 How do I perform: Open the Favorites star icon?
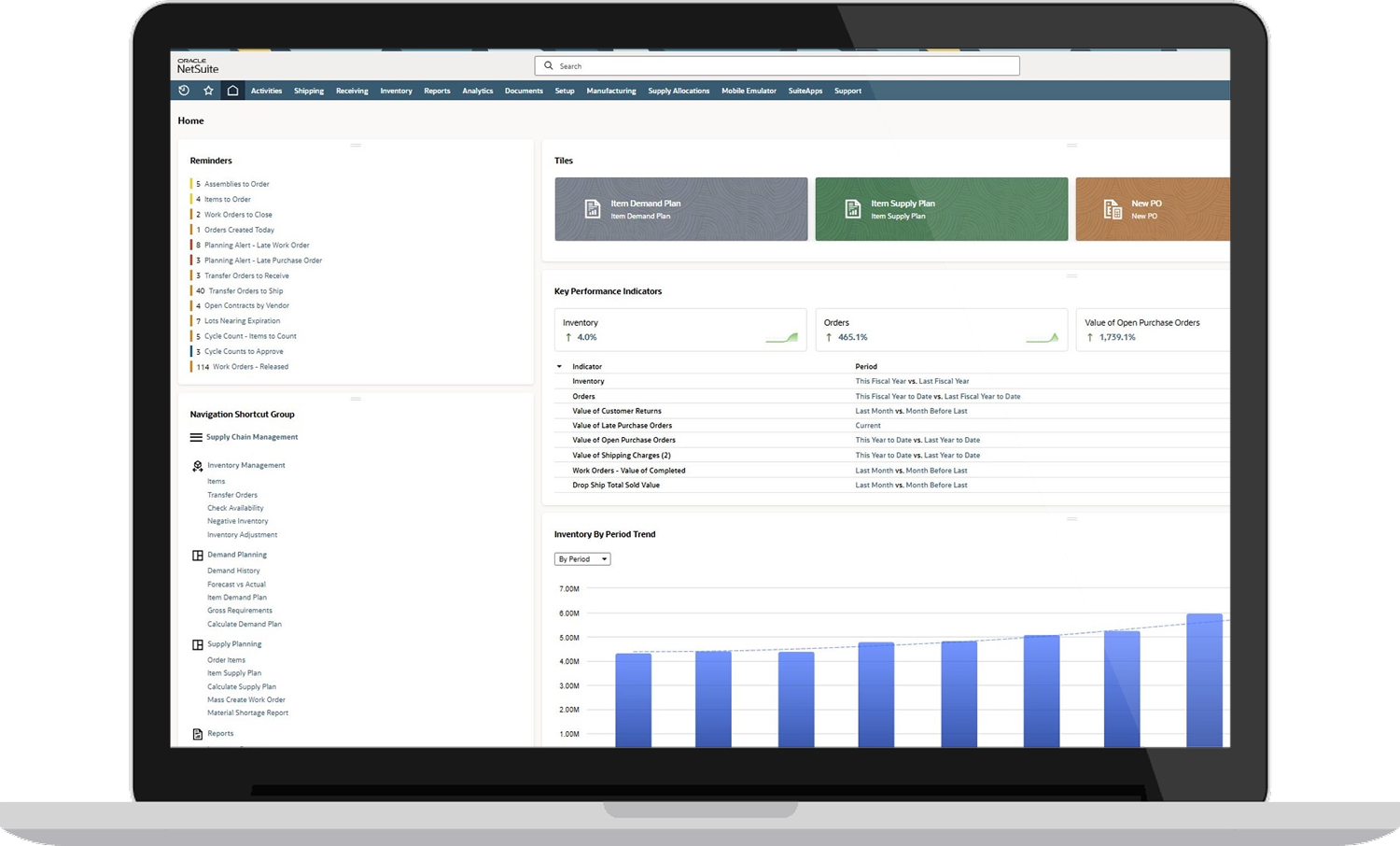pyautogui.click(x=207, y=90)
